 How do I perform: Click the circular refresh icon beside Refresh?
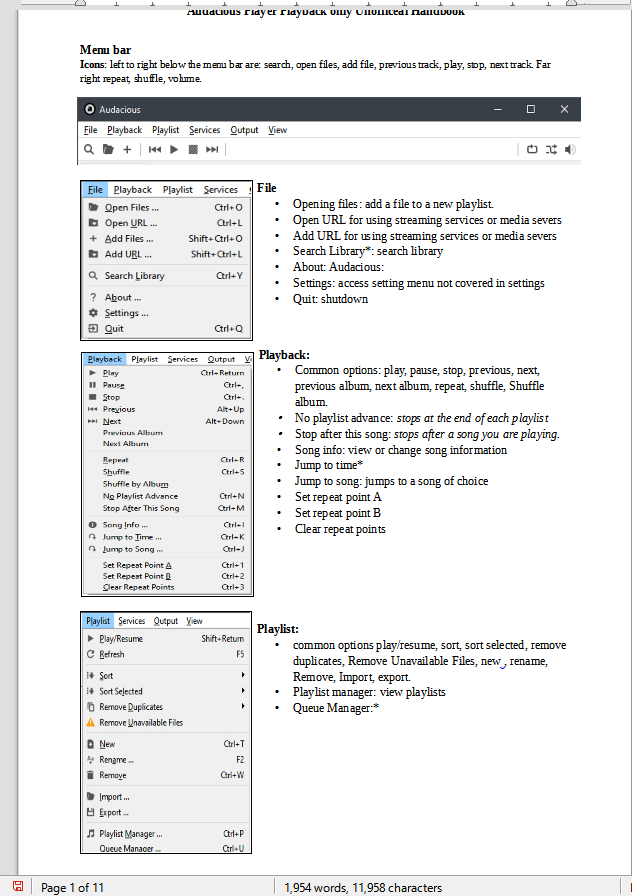(90, 654)
